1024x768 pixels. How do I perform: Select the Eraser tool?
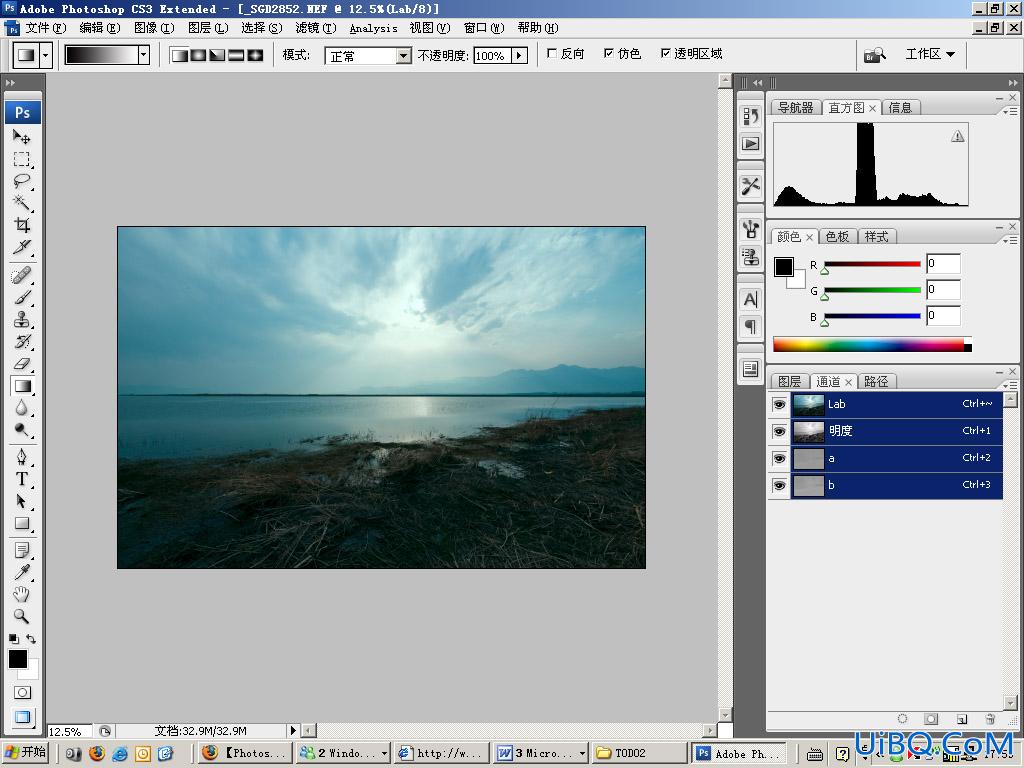click(x=22, y=364)
